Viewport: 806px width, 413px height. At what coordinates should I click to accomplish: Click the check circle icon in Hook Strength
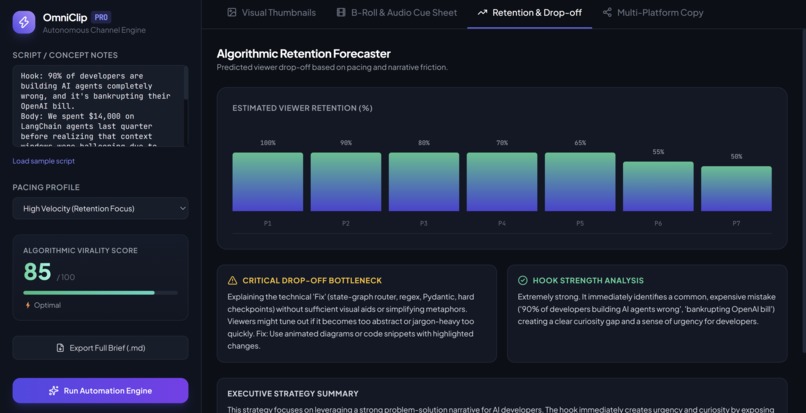coord(522,280)
